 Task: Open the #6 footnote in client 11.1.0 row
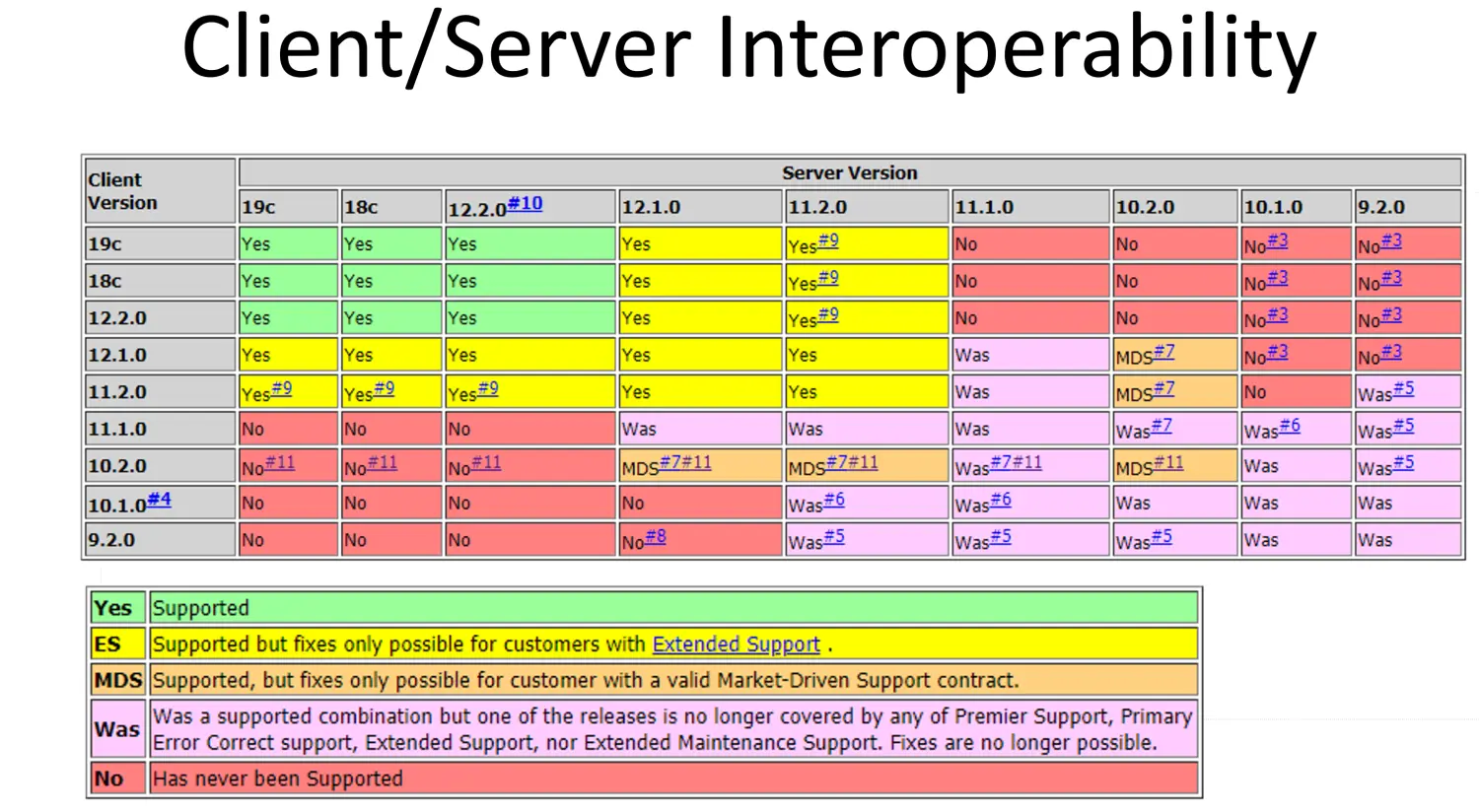click(1290, 426)
